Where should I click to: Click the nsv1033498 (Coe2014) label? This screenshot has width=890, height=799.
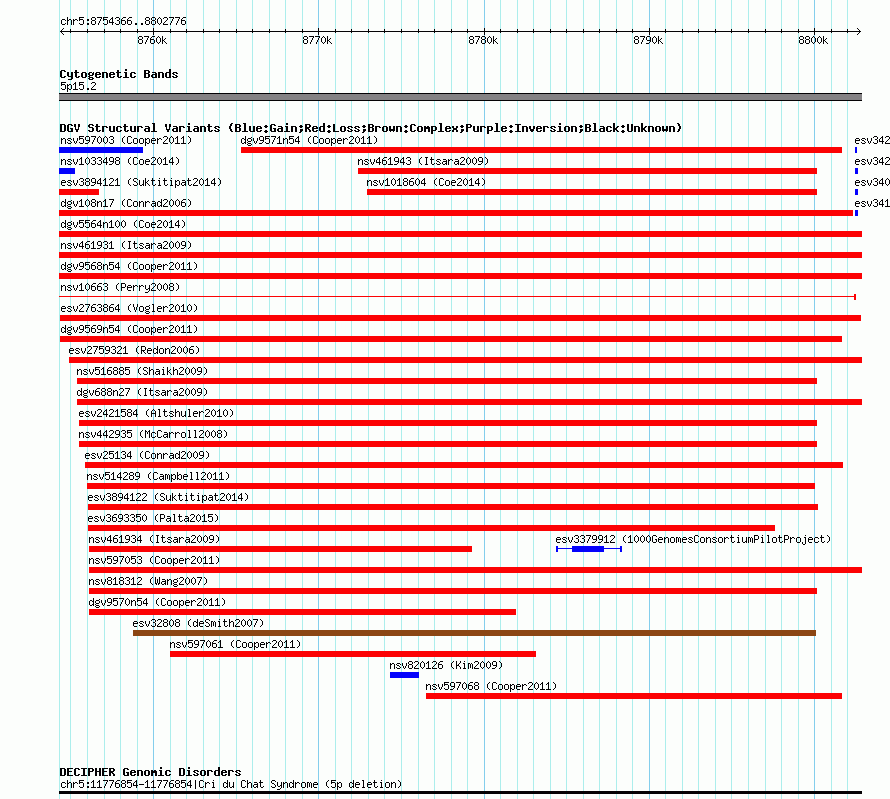120,161
